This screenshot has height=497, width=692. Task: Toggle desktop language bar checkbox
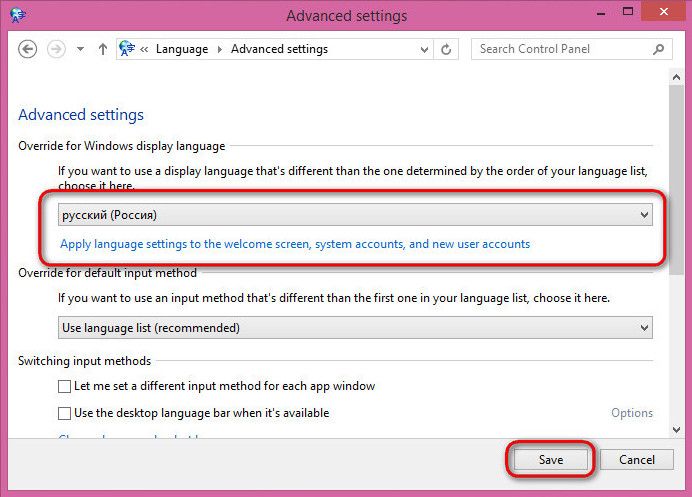tap(65, 413)
